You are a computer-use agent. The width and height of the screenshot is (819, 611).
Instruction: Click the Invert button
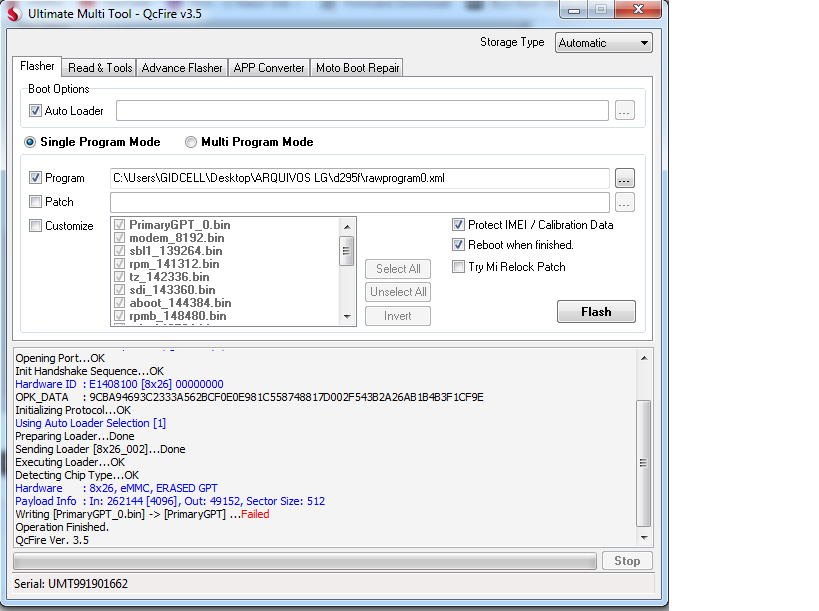coord(398,316)
